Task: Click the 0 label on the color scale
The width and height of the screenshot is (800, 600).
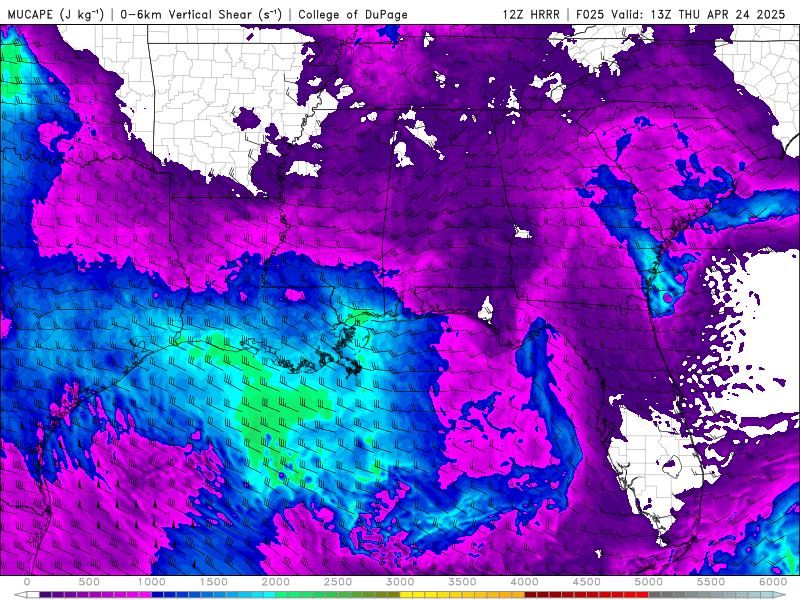Action: click(x=27, y=582)
